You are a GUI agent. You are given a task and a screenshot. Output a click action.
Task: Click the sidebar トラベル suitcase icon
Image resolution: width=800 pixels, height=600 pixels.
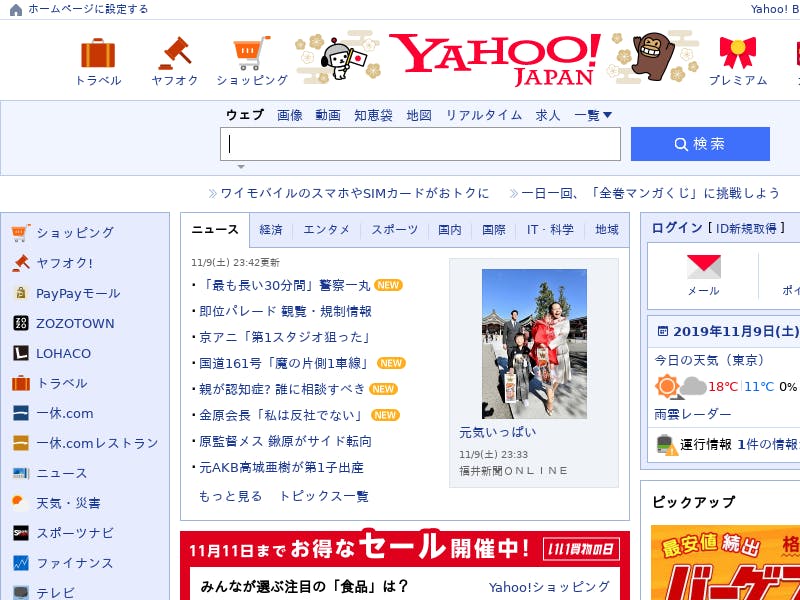[20, 383]
